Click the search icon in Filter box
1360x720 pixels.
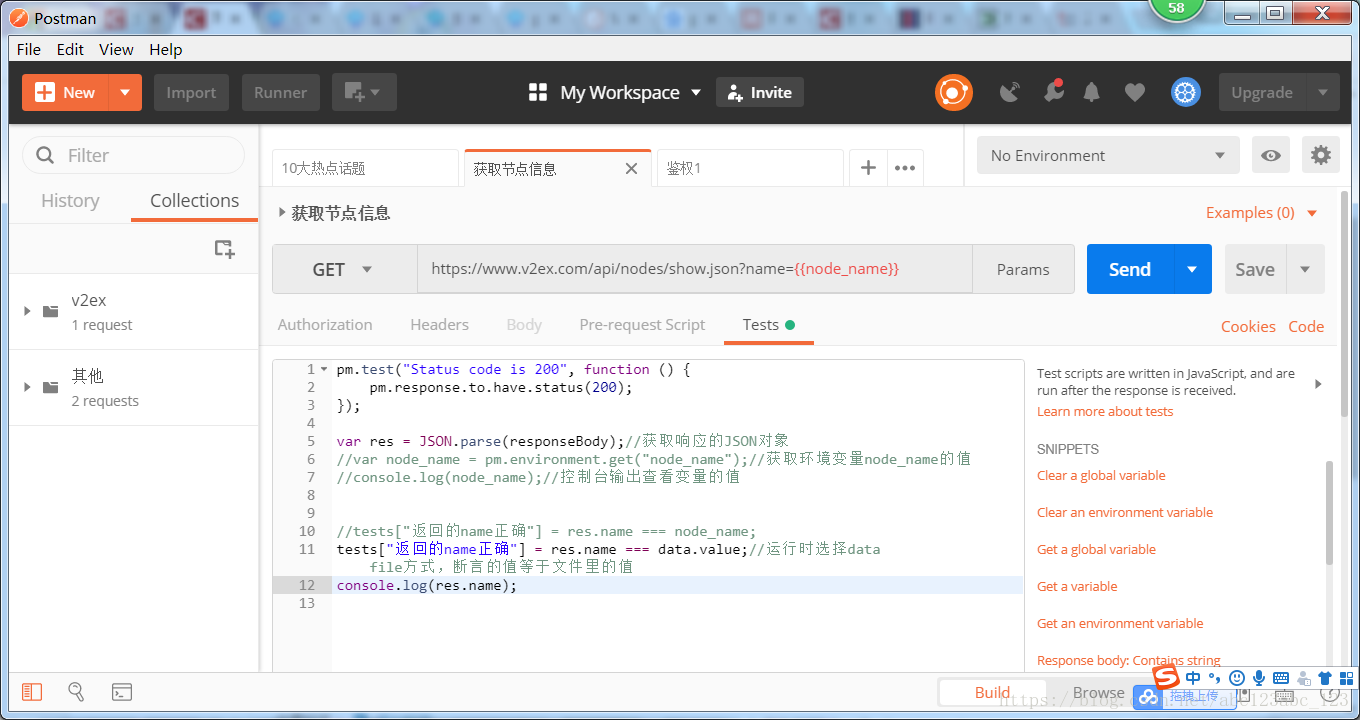(45, 155)
